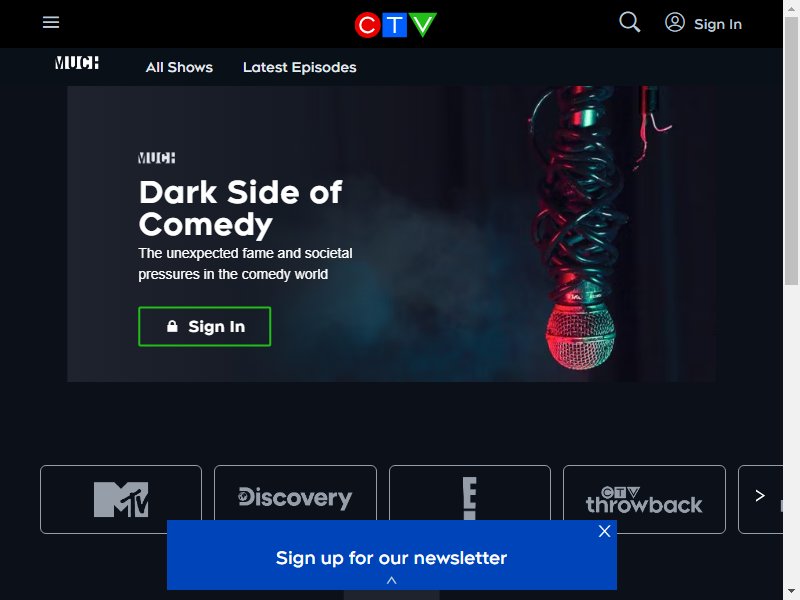Click the green-outlined Sign In button
The image size is (800, 600).
(x=204, y=327)
